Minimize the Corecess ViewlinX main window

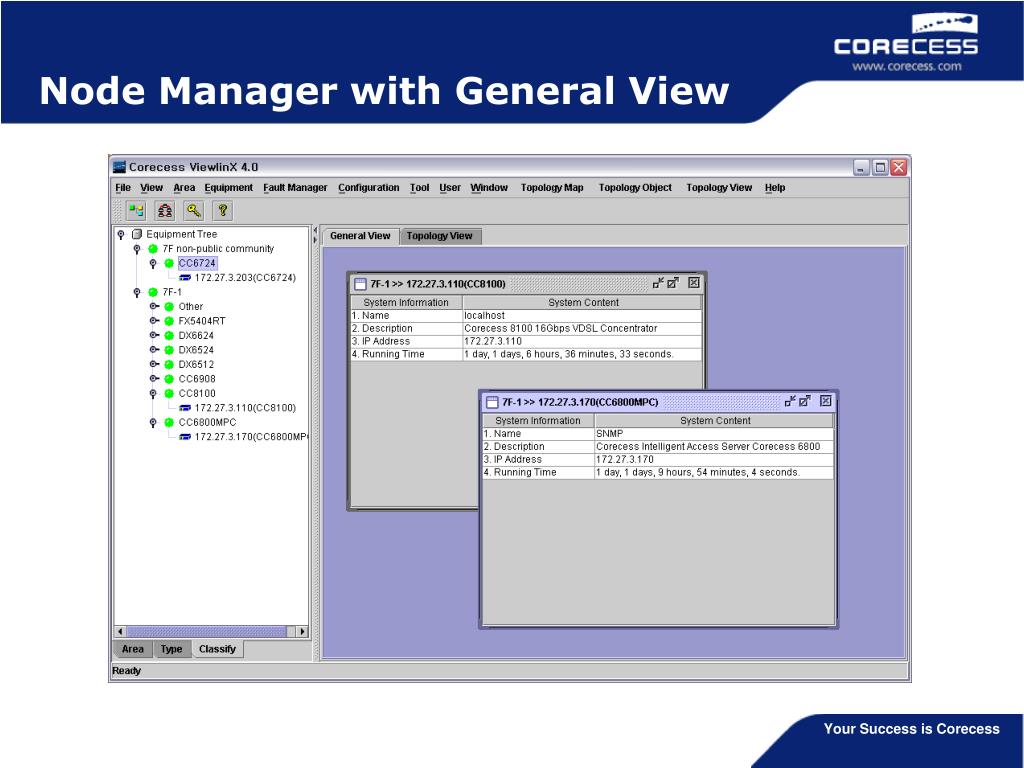tap(861, 167)
